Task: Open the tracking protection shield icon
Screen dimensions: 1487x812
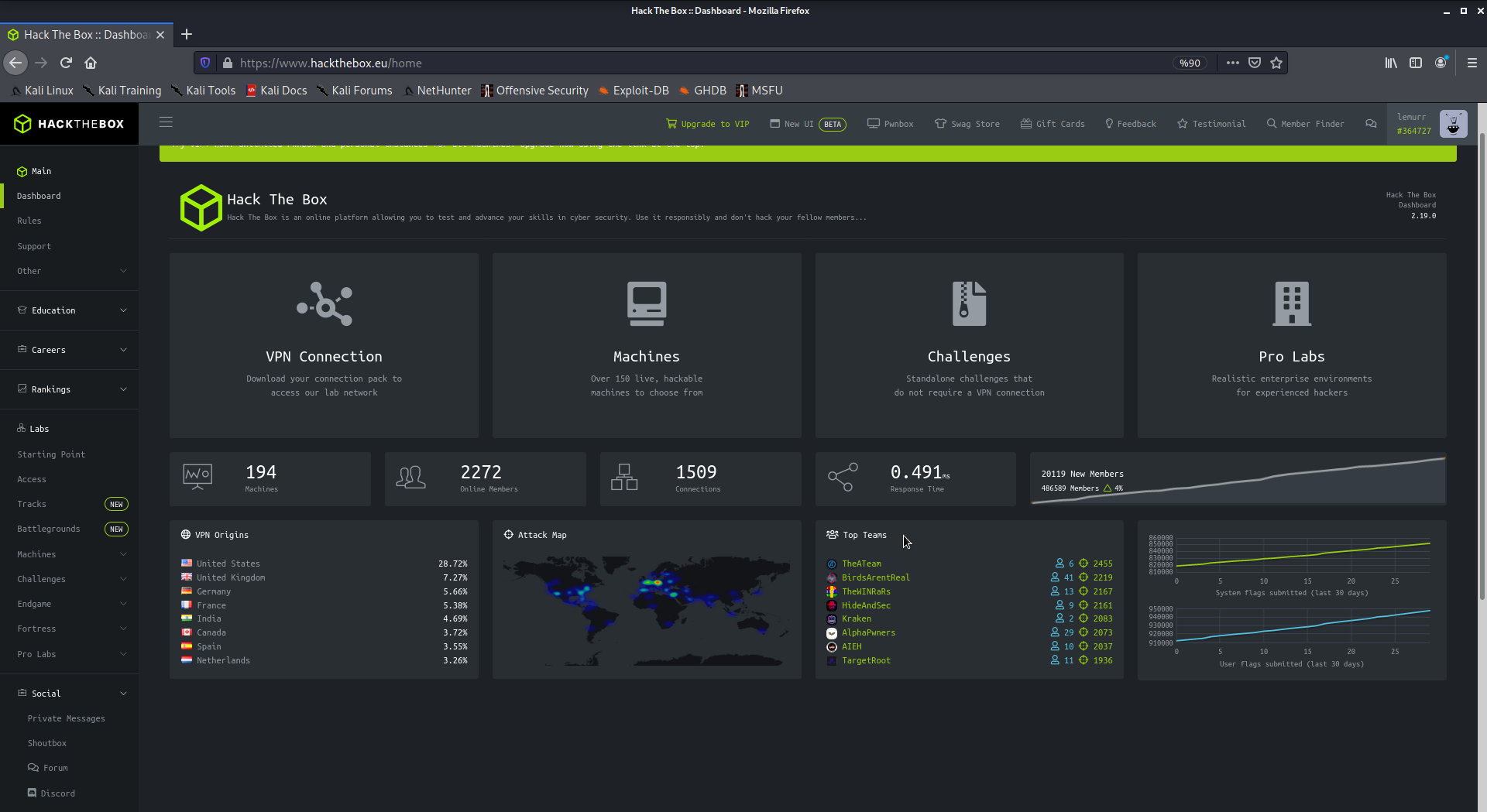Action: pyautogui.click(x=205, y=63)
